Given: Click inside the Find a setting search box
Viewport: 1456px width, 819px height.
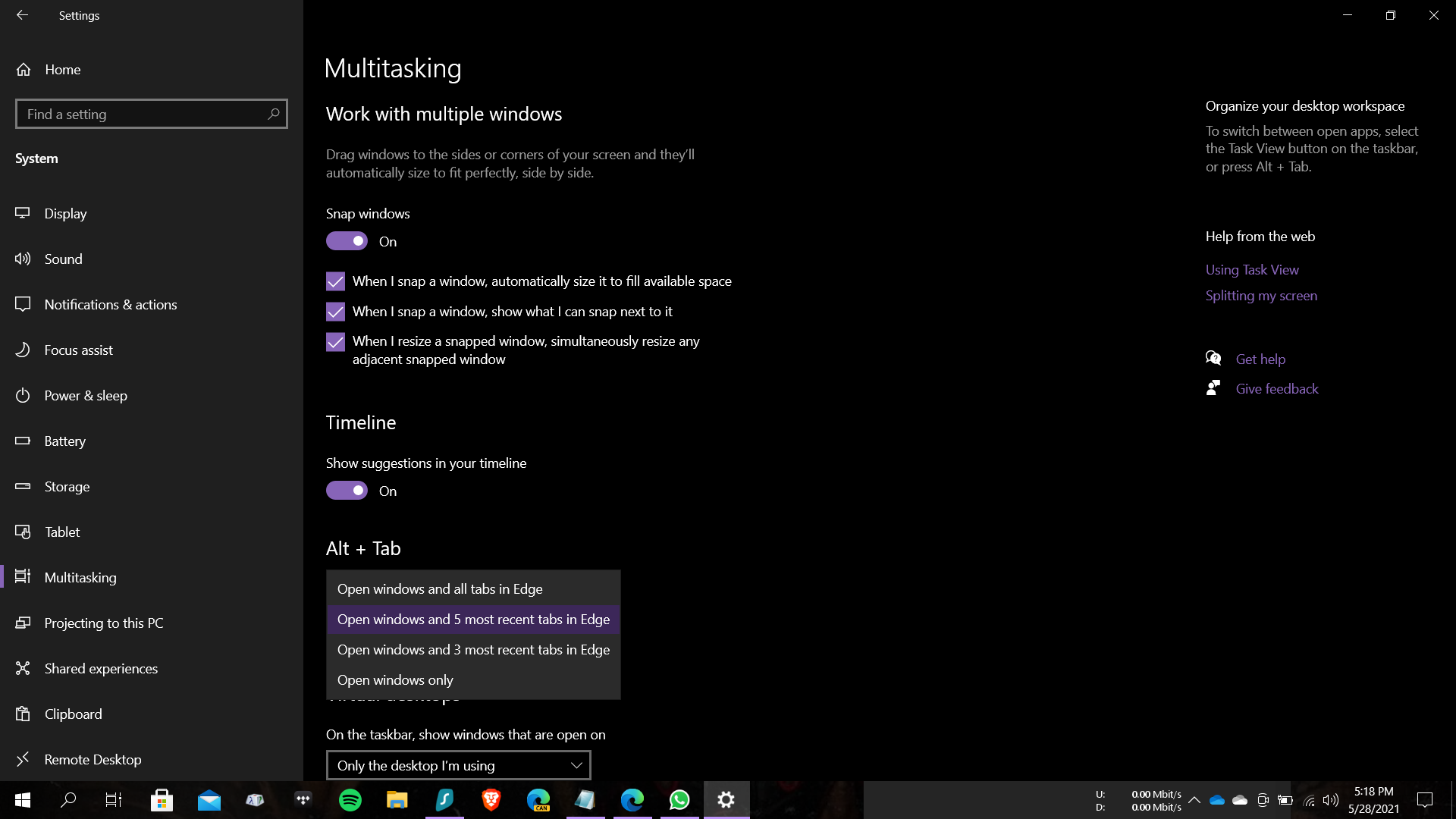Looking at the screenshot, I should pyautogui.click(x=151, y=114).
